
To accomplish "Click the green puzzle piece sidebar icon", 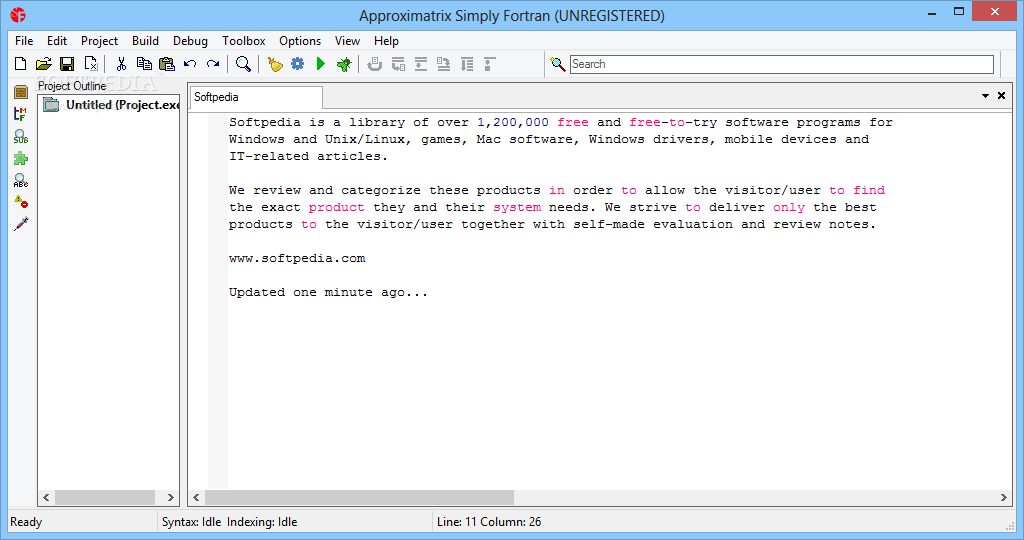I will (21, 158).
